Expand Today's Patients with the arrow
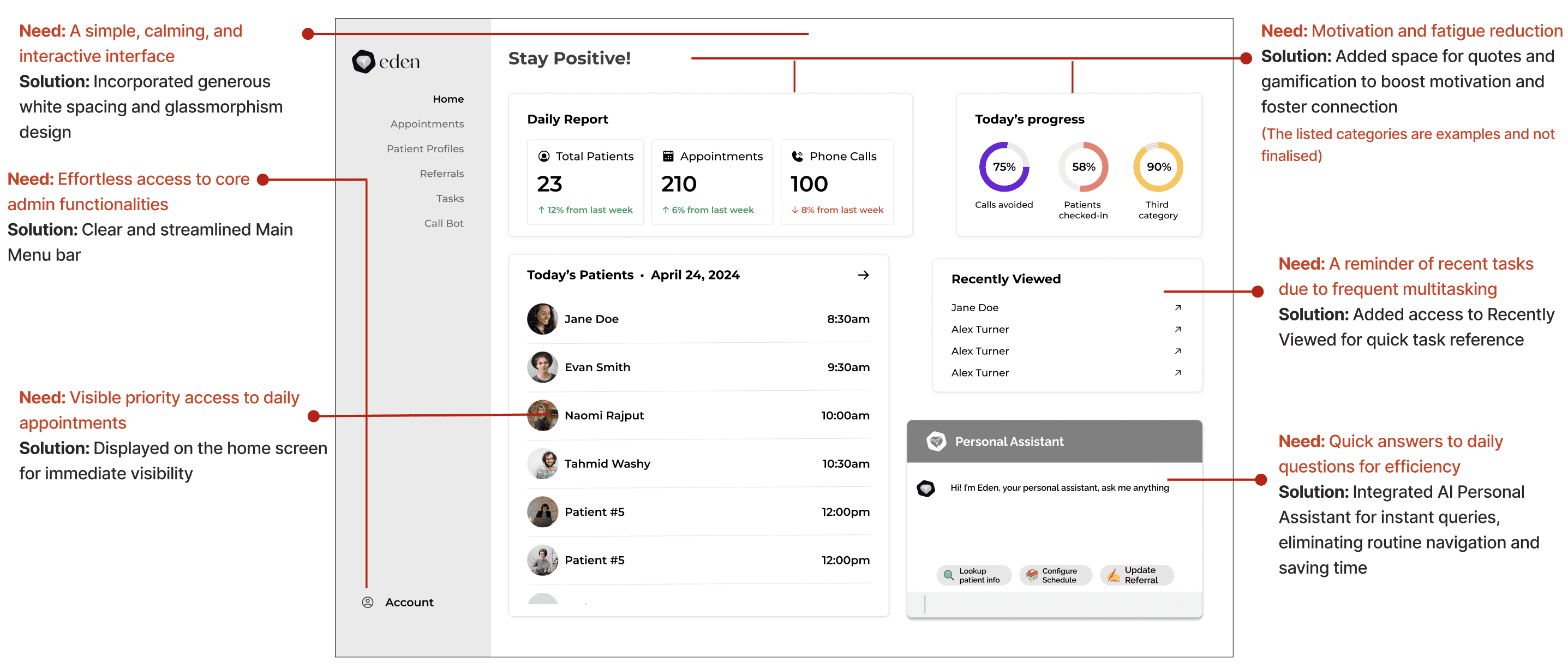The image size is (1568, 667). (863, 275)
